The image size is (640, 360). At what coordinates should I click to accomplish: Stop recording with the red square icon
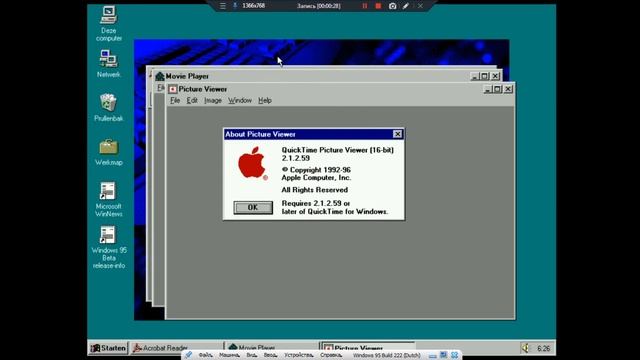coord(378,6)
